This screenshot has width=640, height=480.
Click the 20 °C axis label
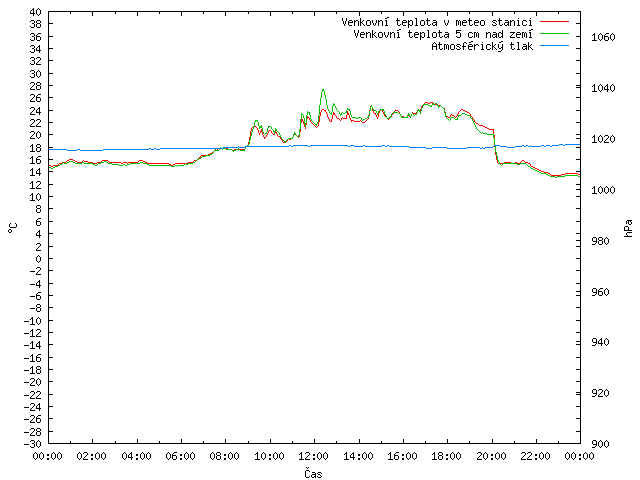(x=36, y=135)
